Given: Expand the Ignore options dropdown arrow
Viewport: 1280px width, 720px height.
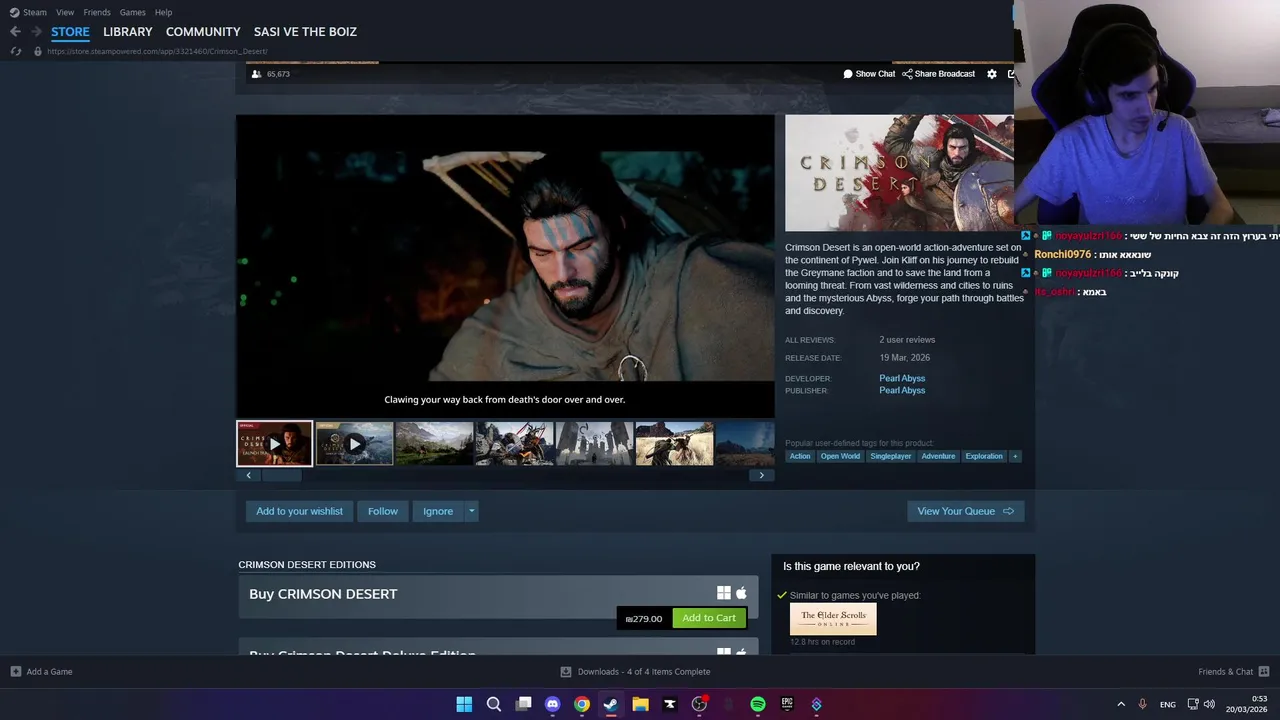Looking at the screenshot, I should click(x=472, y=511).
